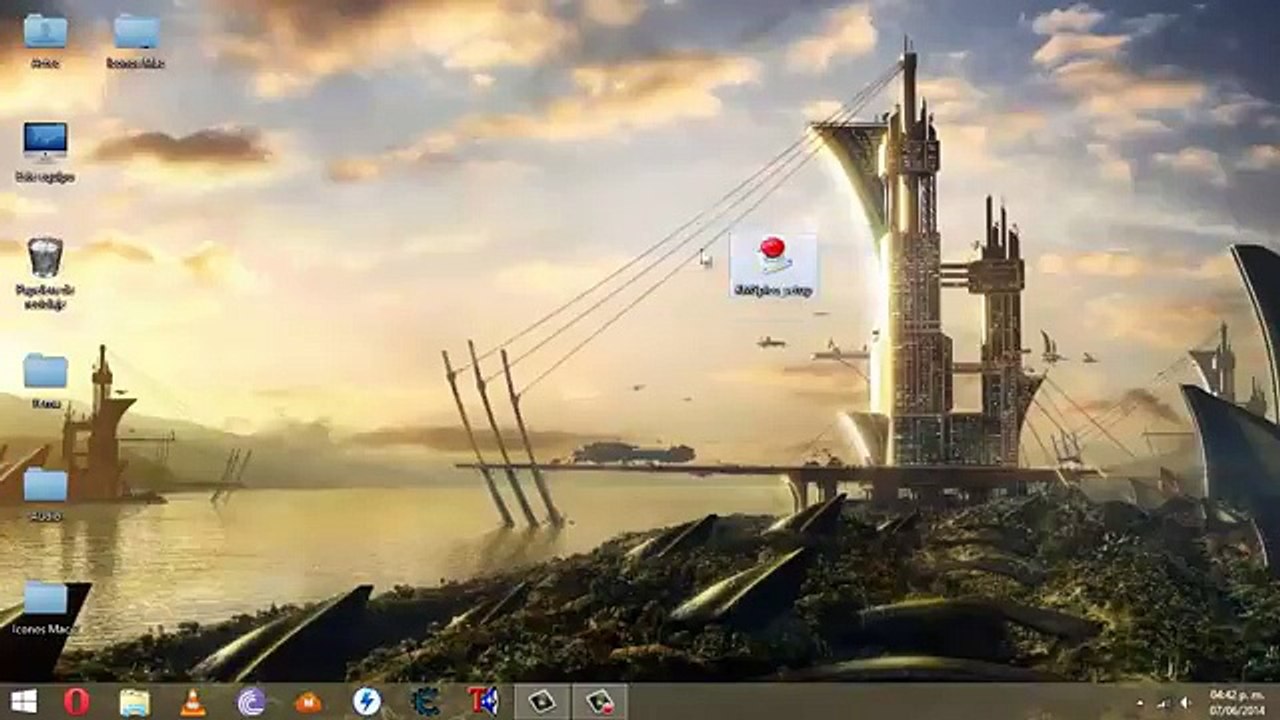Open the network status tray icon
This screenshot has width=1280, height=720.
click(1164, 703)
